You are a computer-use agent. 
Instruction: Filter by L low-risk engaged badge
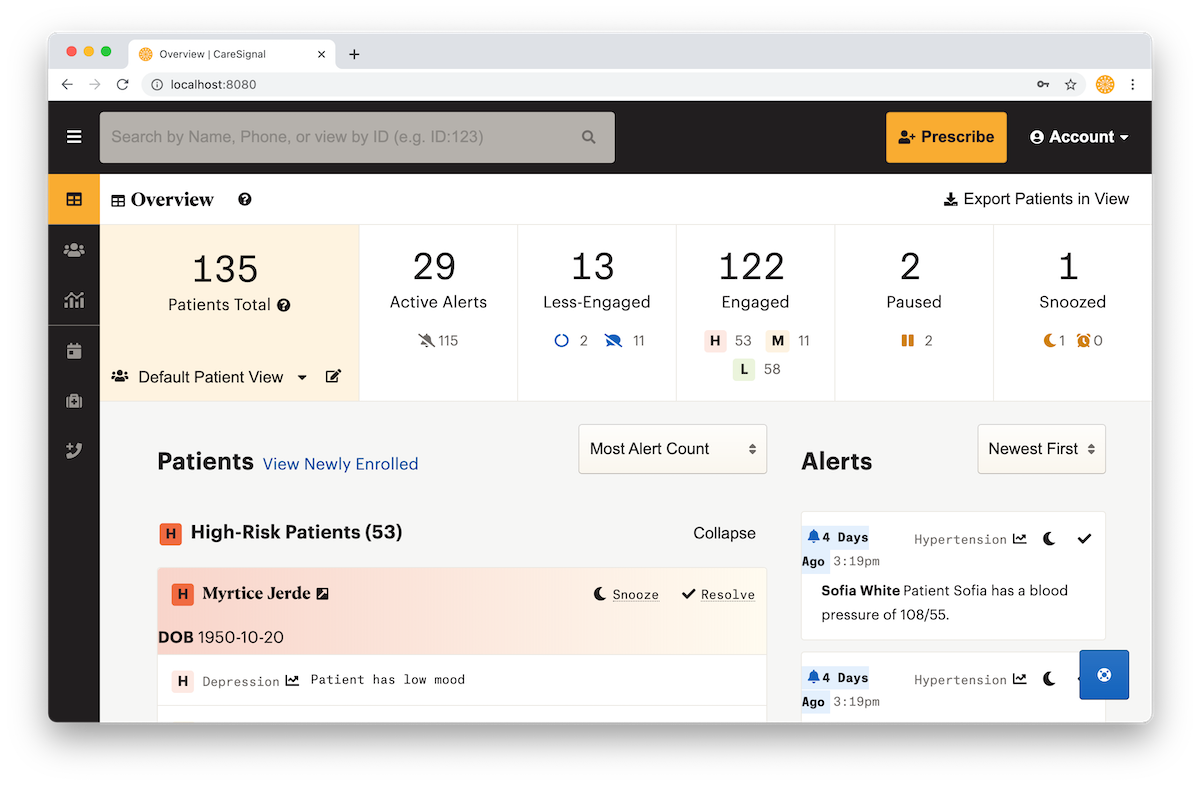(x=743, y=369)
